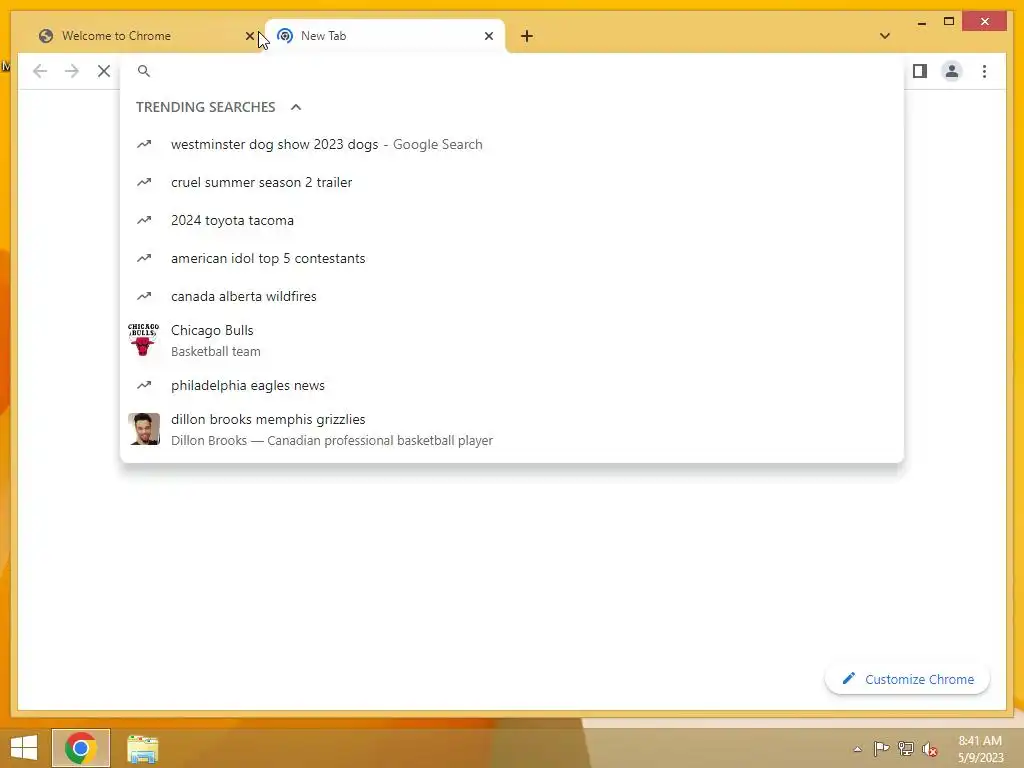Go forward with the forward arrow
This screenshot has width=1024, height=768.
[x=72, y=71]
